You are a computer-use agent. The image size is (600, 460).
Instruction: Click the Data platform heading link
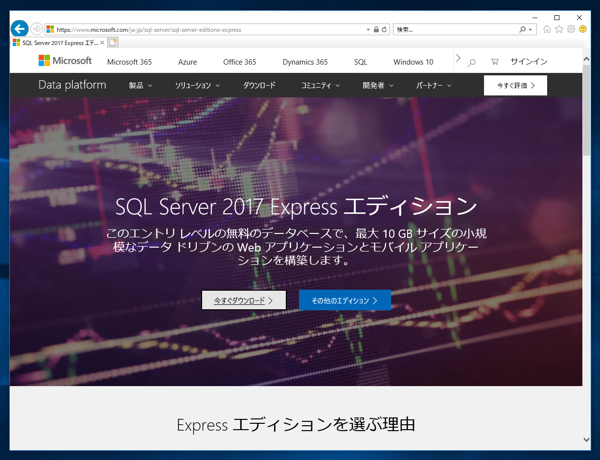72,85
